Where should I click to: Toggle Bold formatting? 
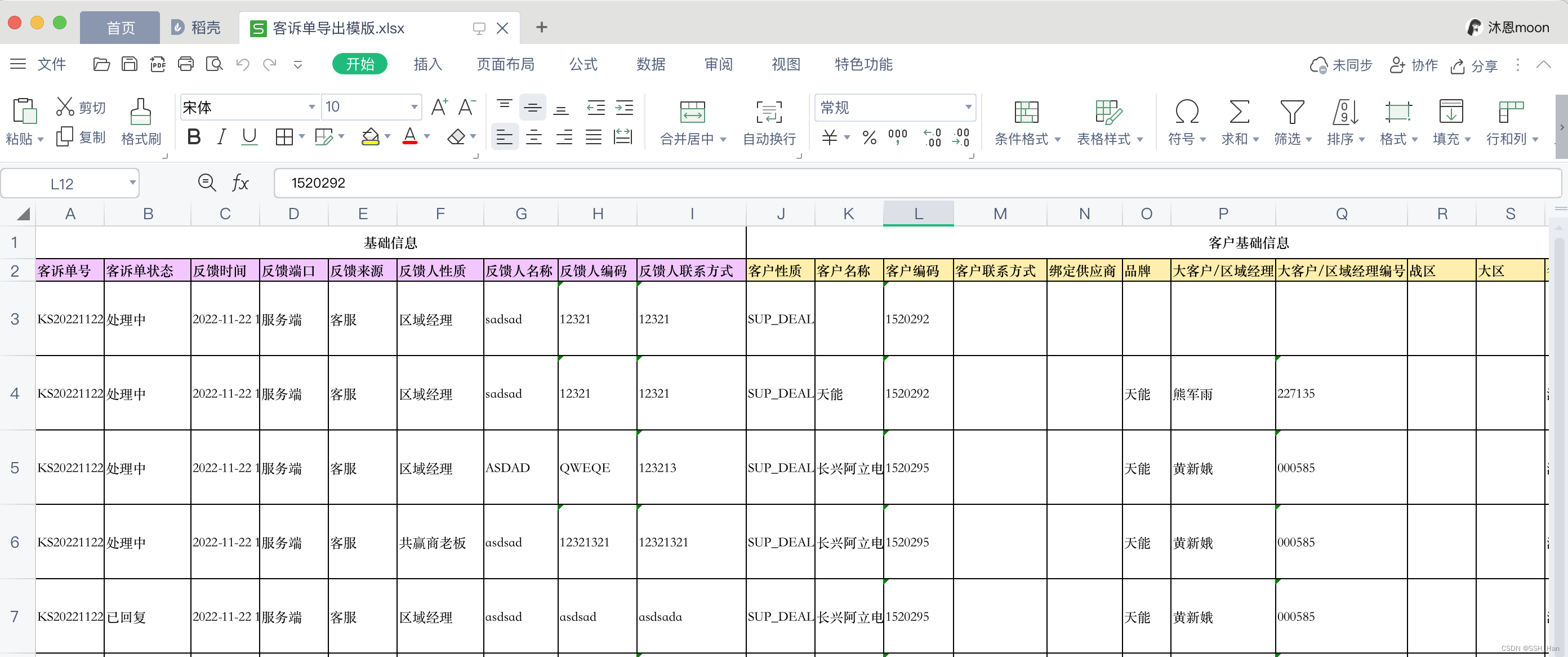pyautogui.click(x=194, y=137)
